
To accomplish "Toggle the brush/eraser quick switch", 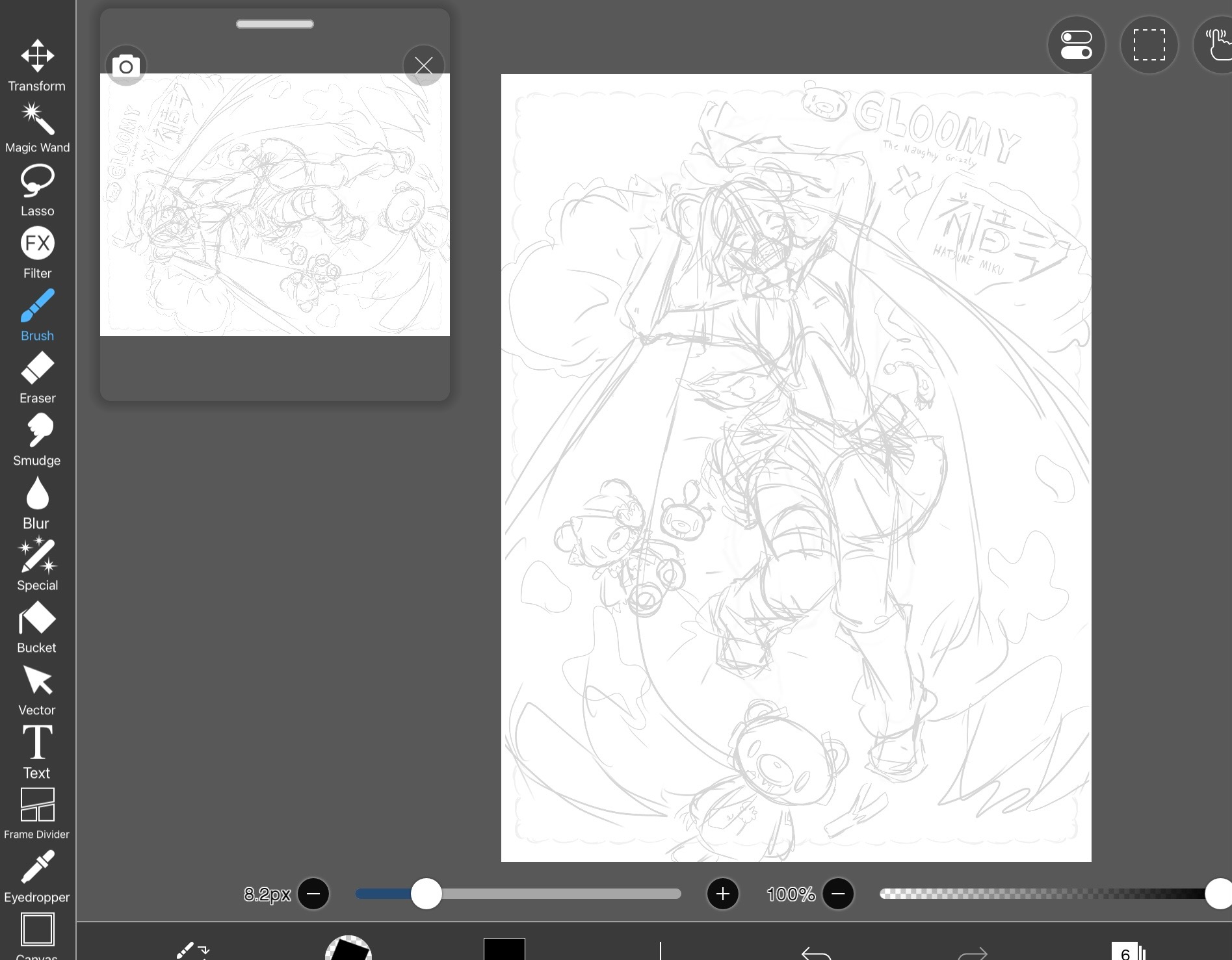I will pyautogui.click(x=192, y=950).
